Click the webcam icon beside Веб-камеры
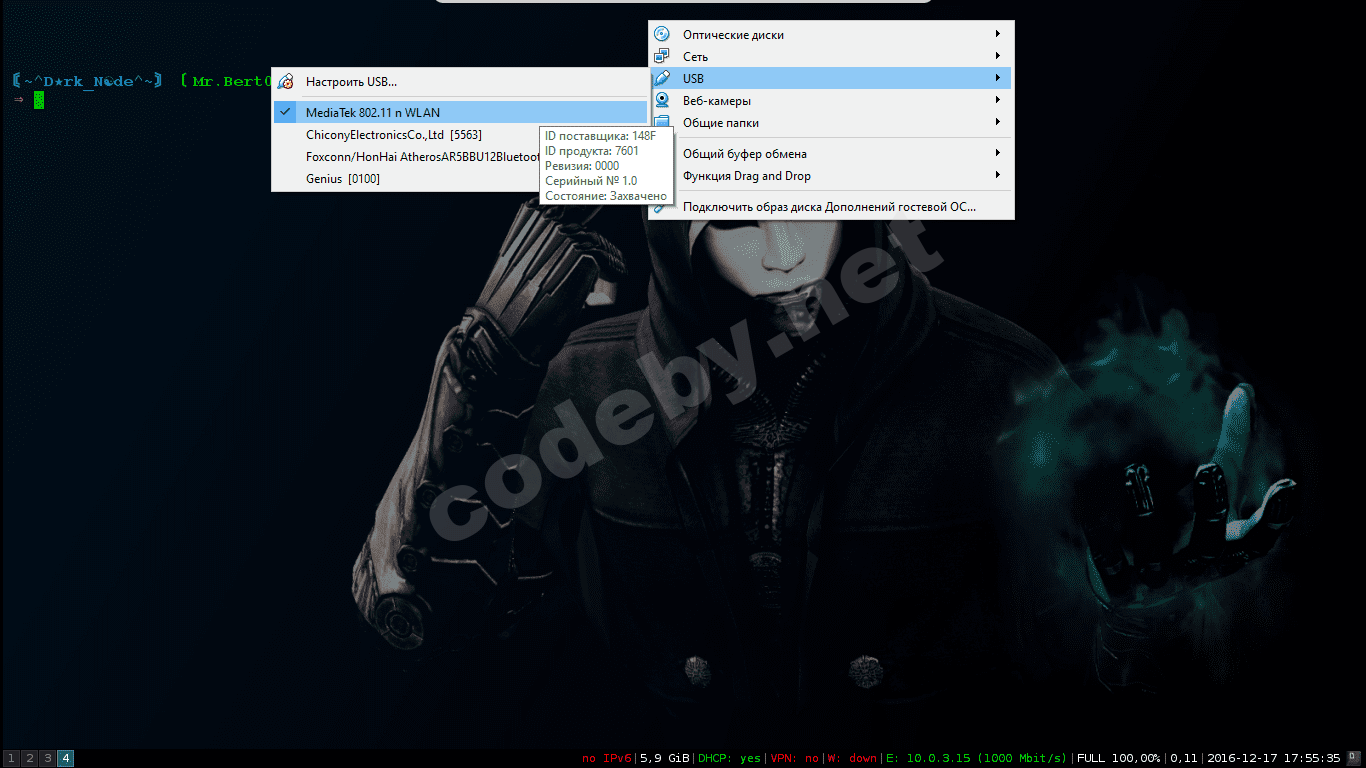 pos(662,100)
